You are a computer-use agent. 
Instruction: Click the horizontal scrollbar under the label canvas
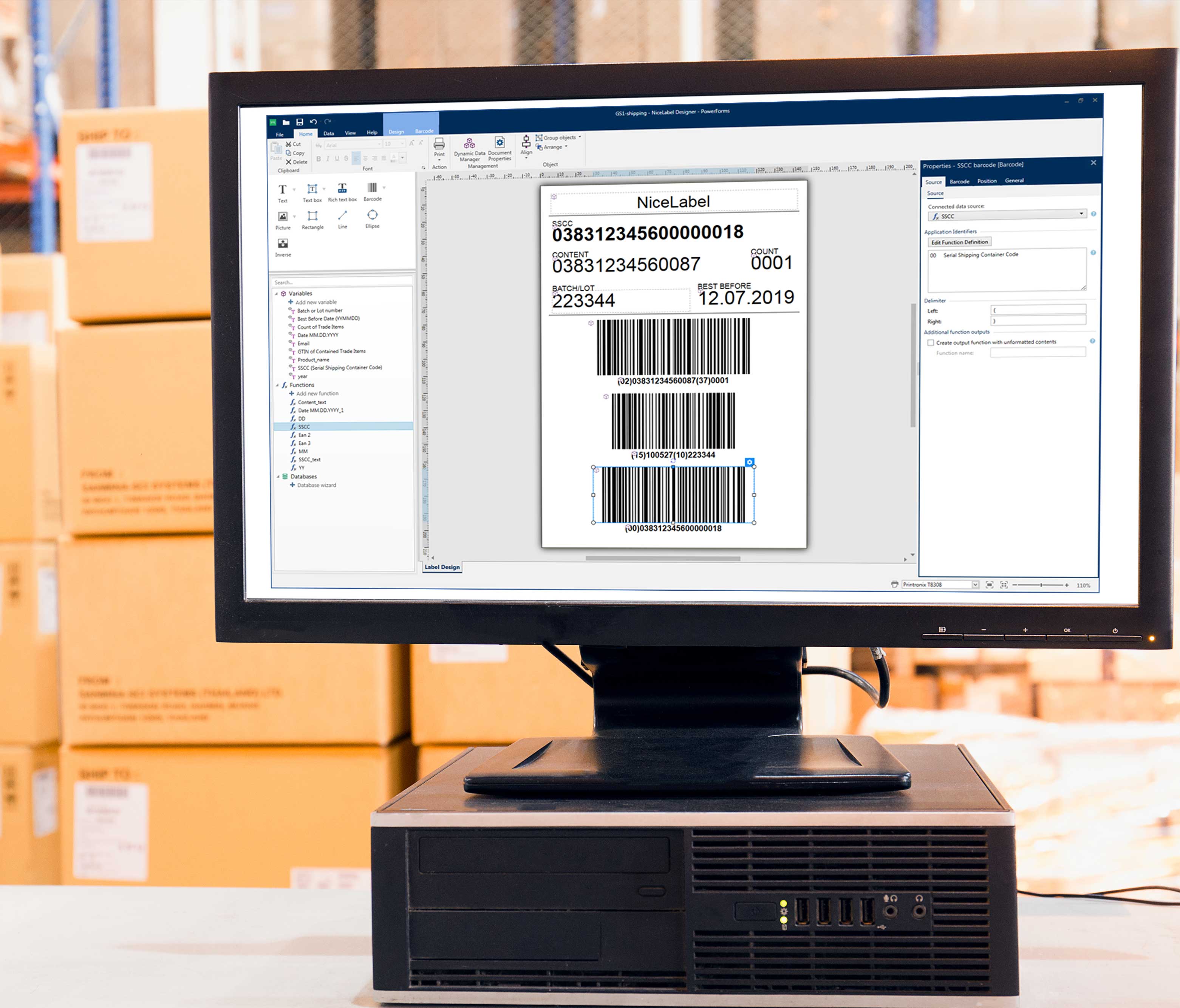point(663,558)
